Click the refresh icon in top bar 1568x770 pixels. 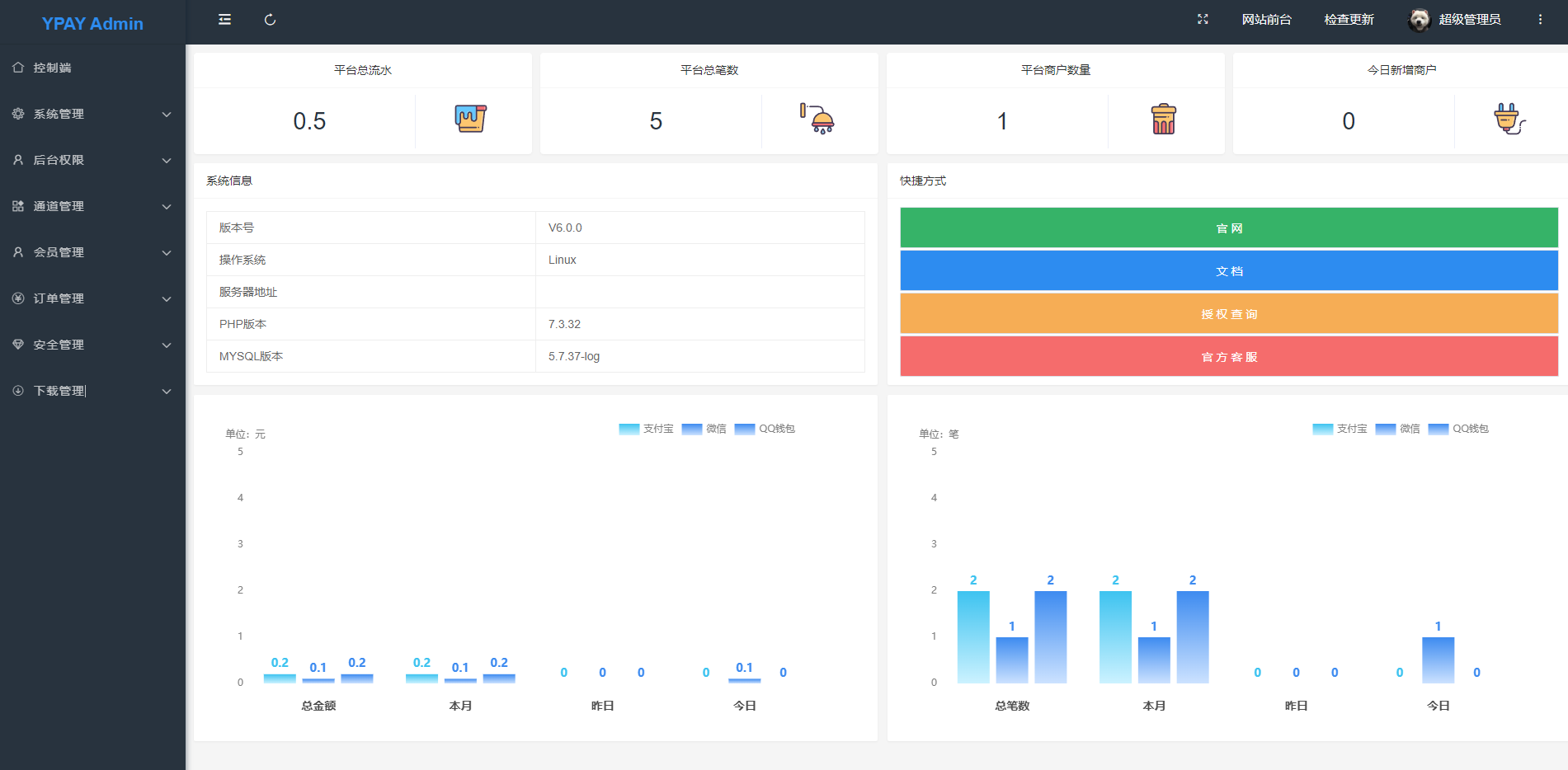(x=270, y=20)
